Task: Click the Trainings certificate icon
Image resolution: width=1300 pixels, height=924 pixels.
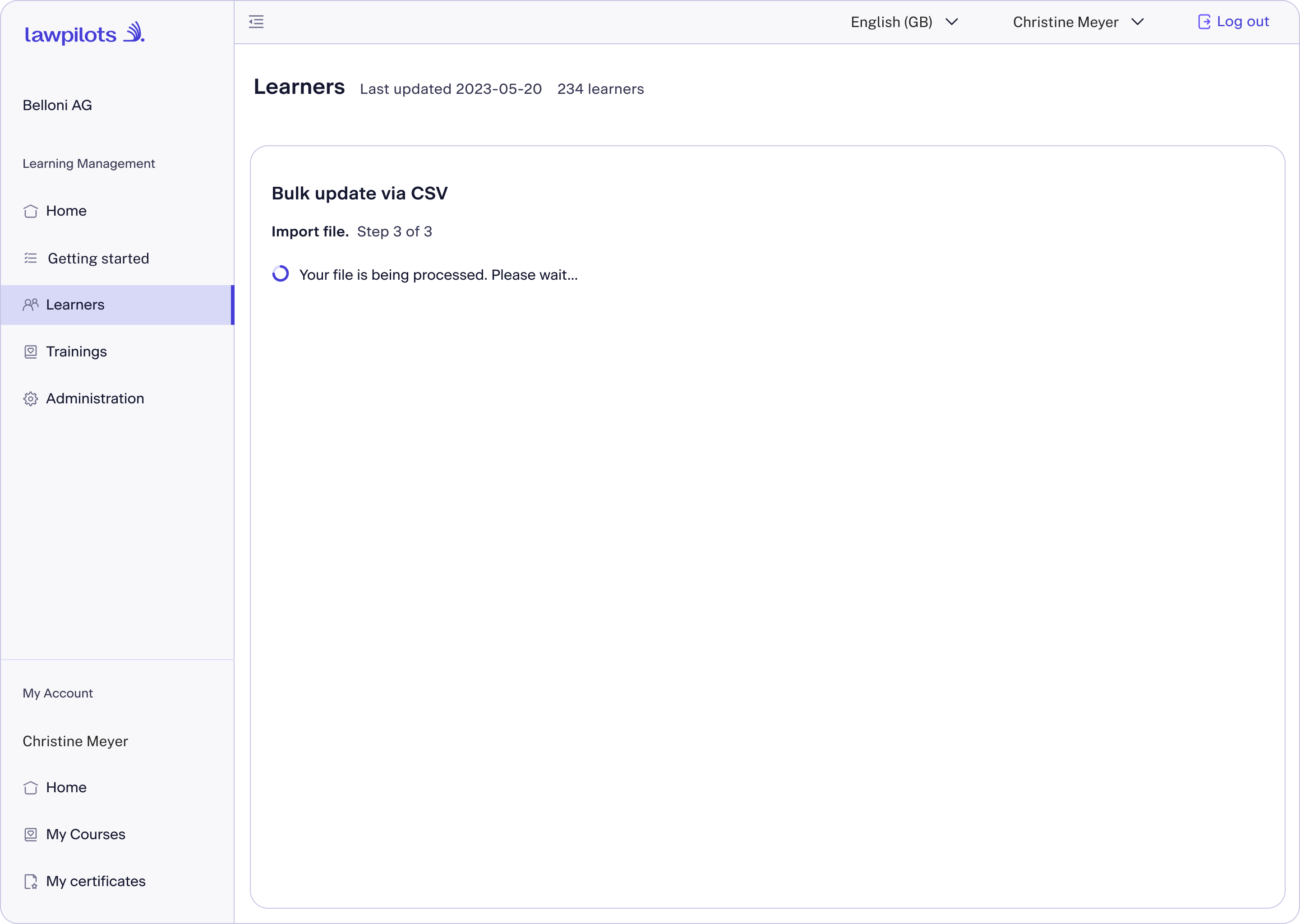Action: point(31,351)
